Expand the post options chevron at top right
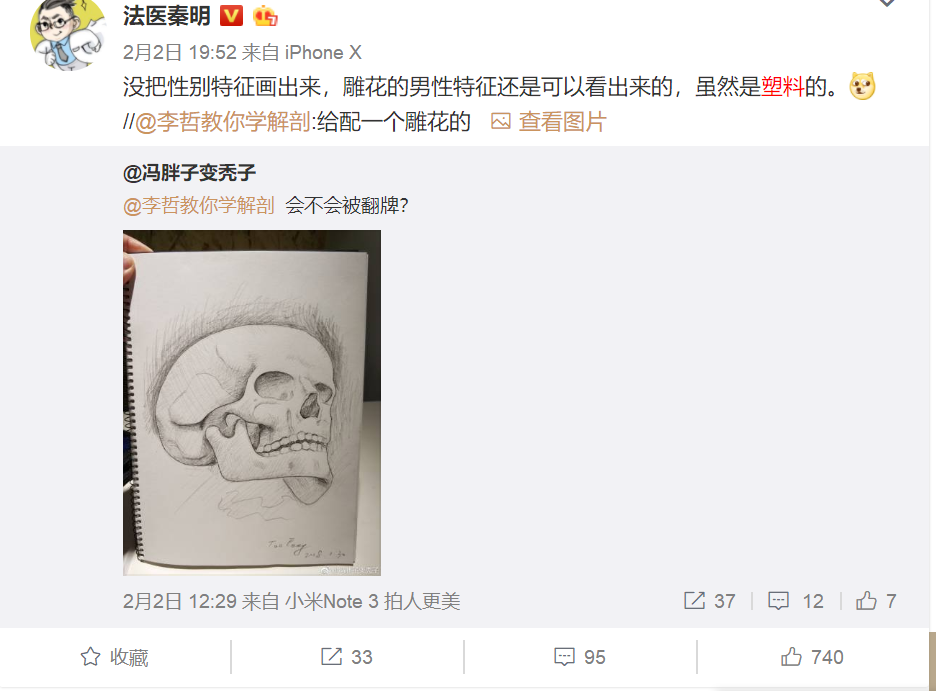Viewport: 936px width, 691px height. coord(887,3)
